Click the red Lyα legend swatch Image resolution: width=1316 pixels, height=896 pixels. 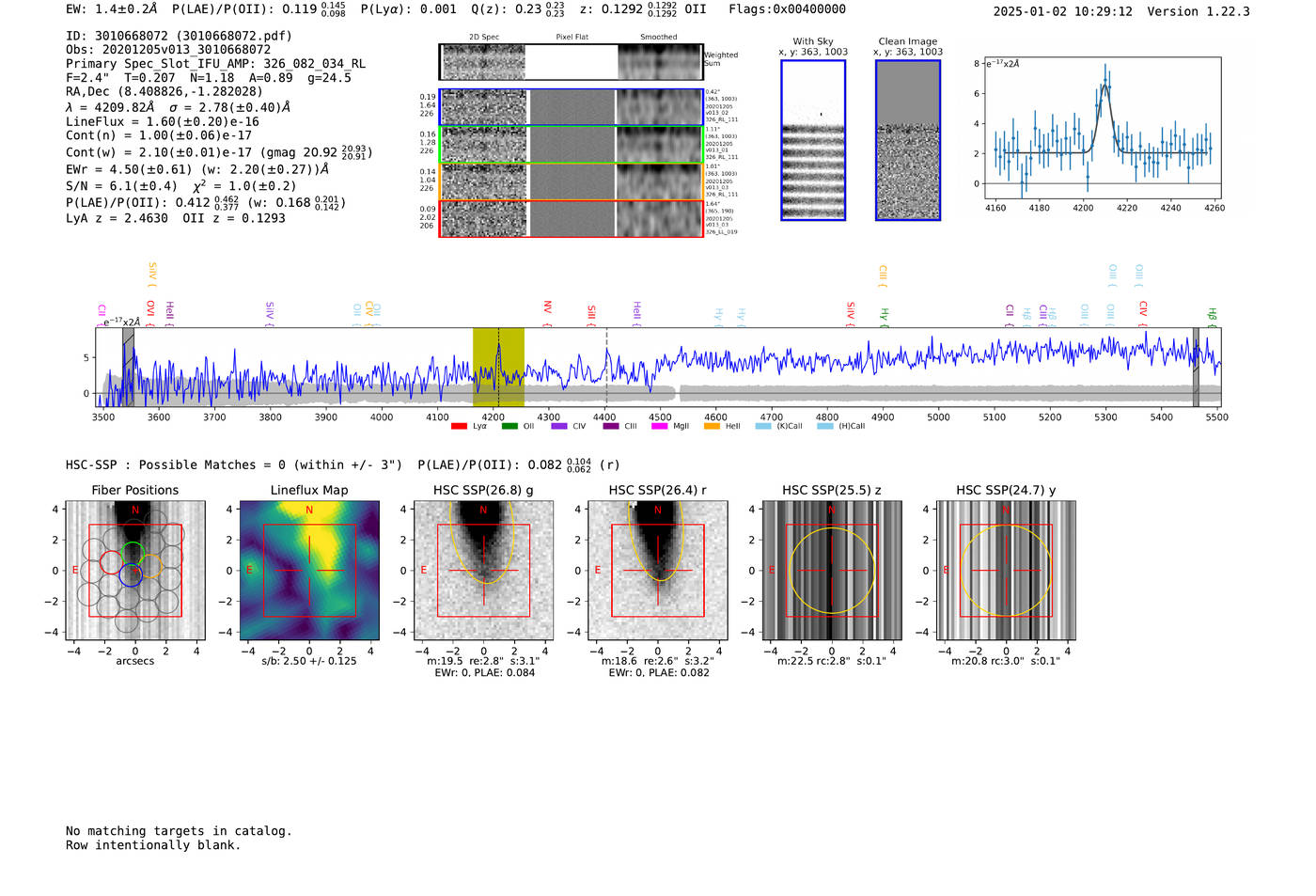(x=459, y=426)
